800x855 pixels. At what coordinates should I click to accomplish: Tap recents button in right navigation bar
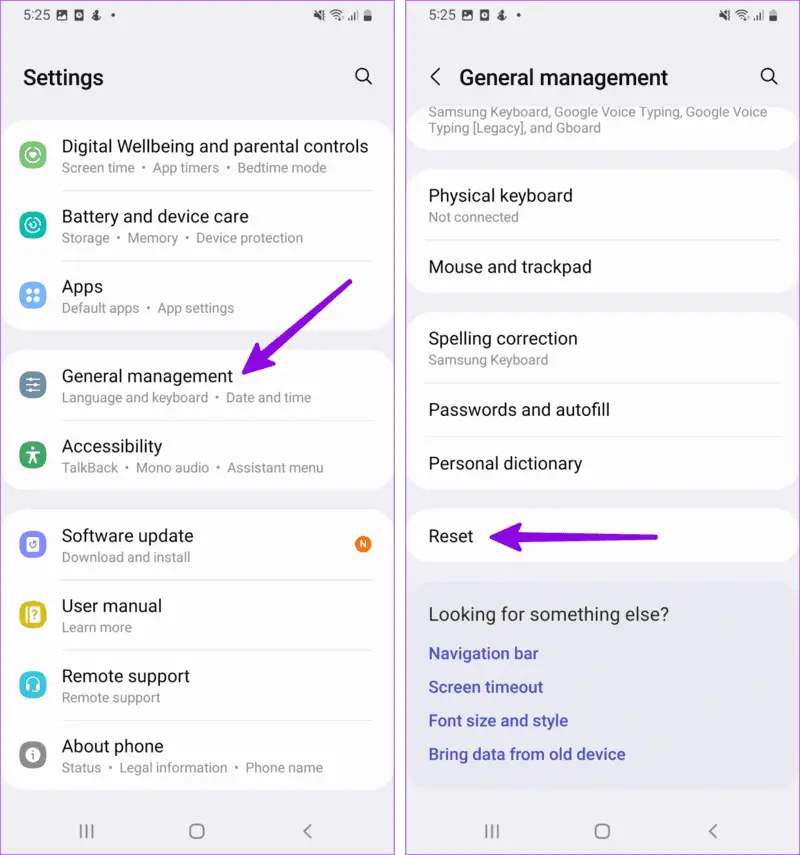tap(492, 831)
